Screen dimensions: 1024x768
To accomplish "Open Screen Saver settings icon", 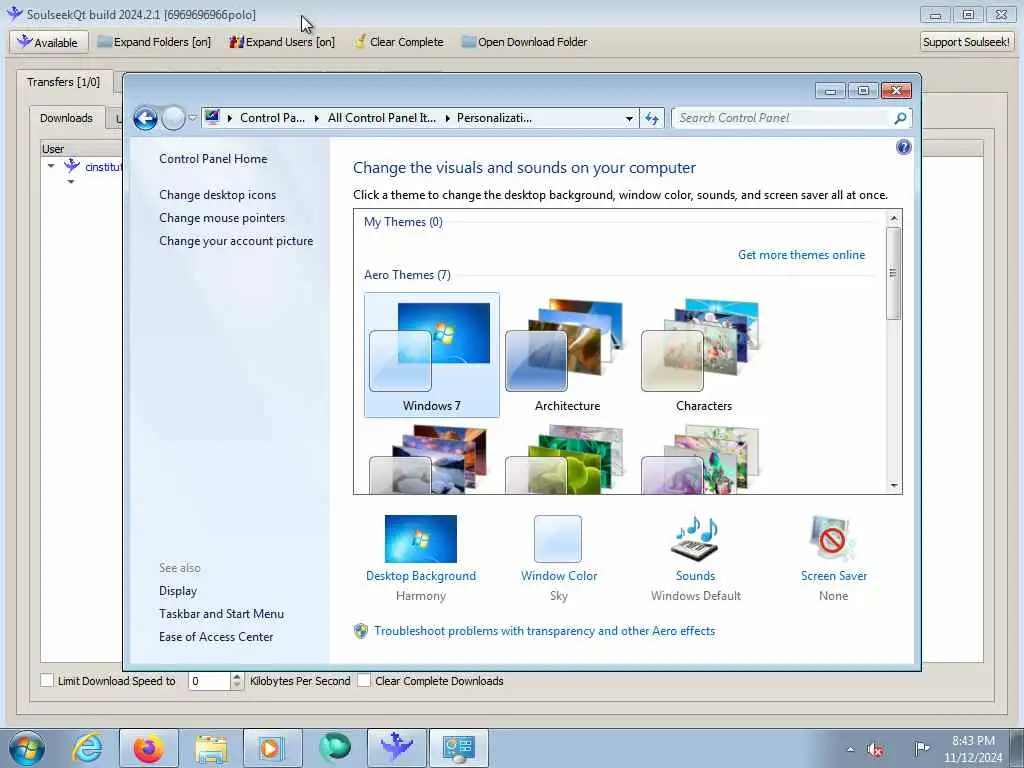I will click(833, 539).
